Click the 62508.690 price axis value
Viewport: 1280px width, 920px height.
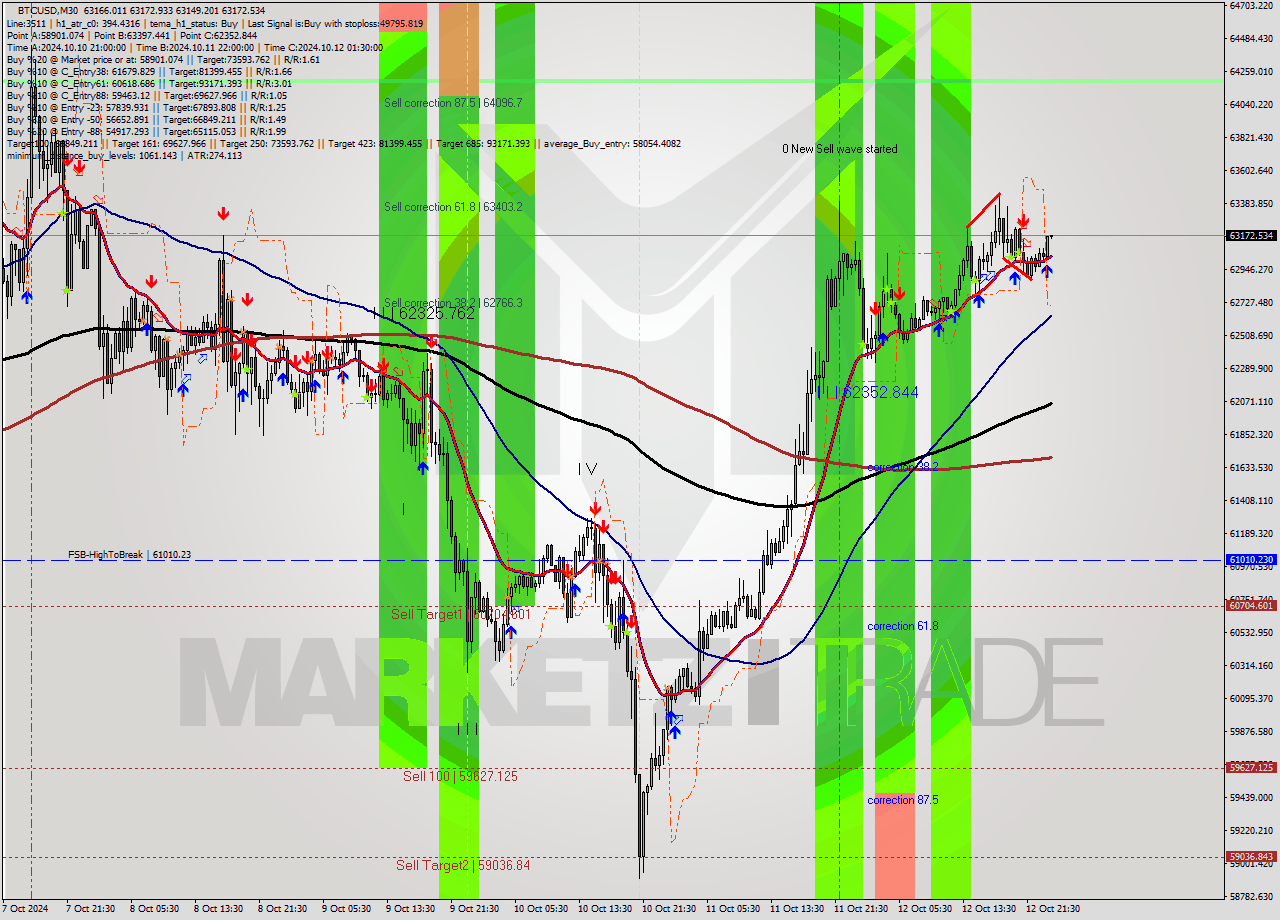click(1251, 335)
